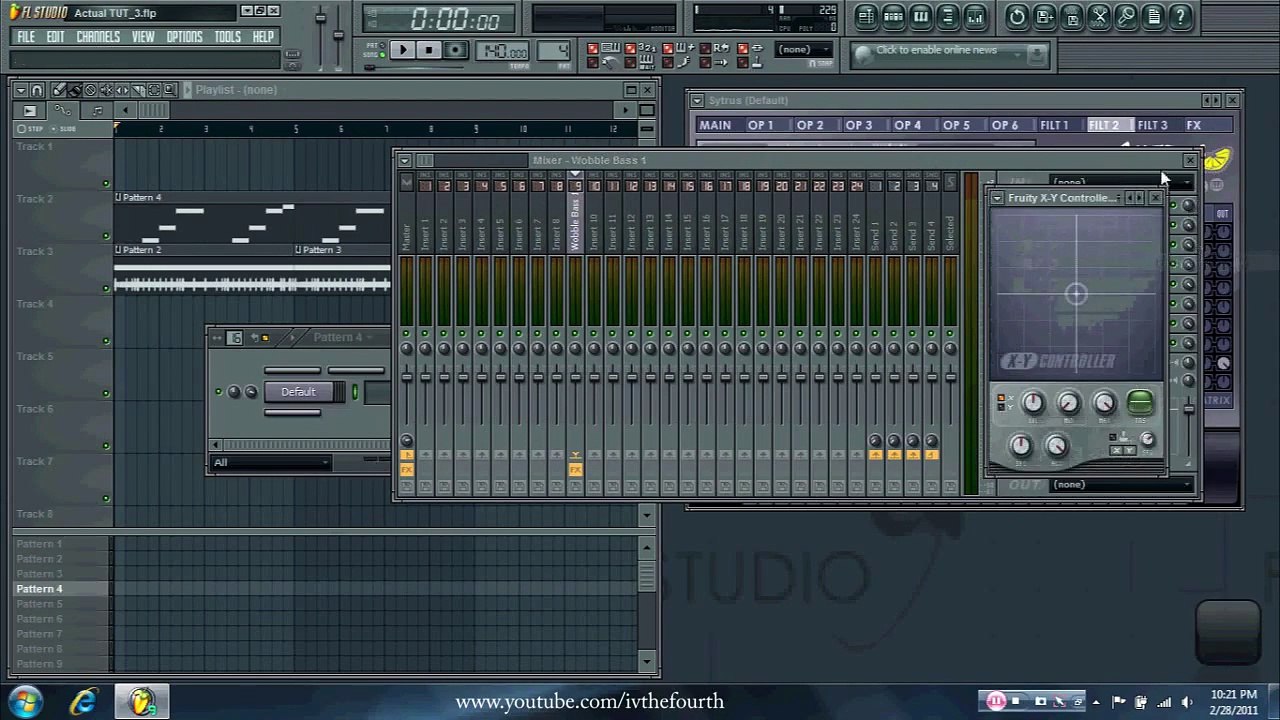Toggle the Default channel mute LED

pos(219,392)
